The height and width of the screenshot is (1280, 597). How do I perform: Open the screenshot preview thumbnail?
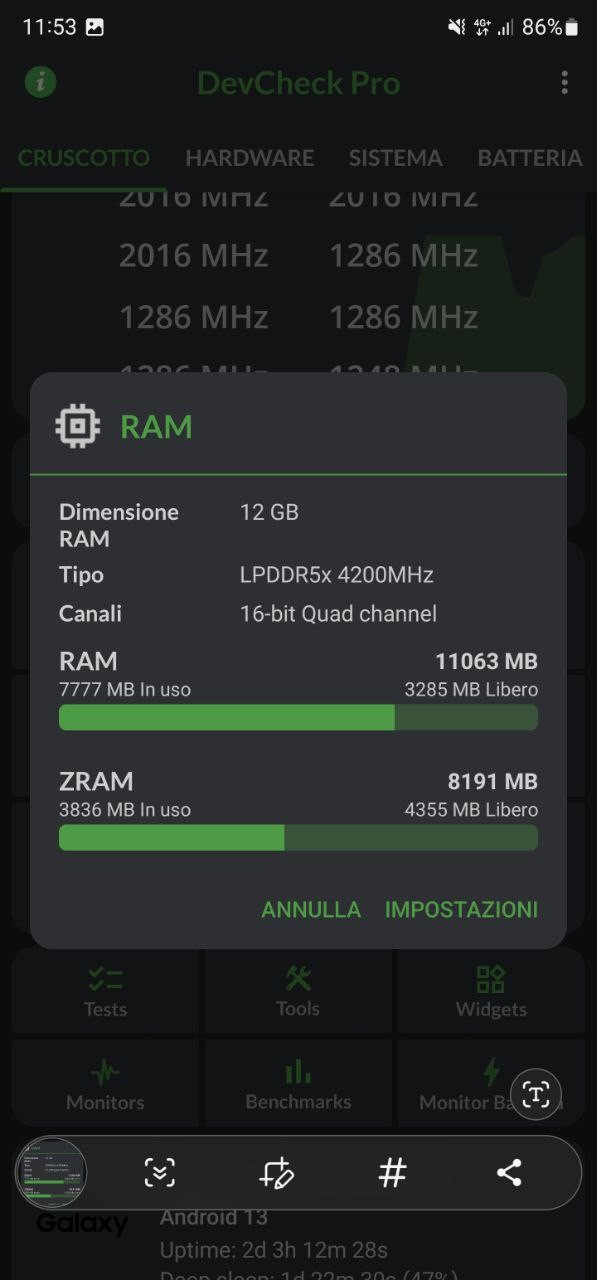[52, 1173]
